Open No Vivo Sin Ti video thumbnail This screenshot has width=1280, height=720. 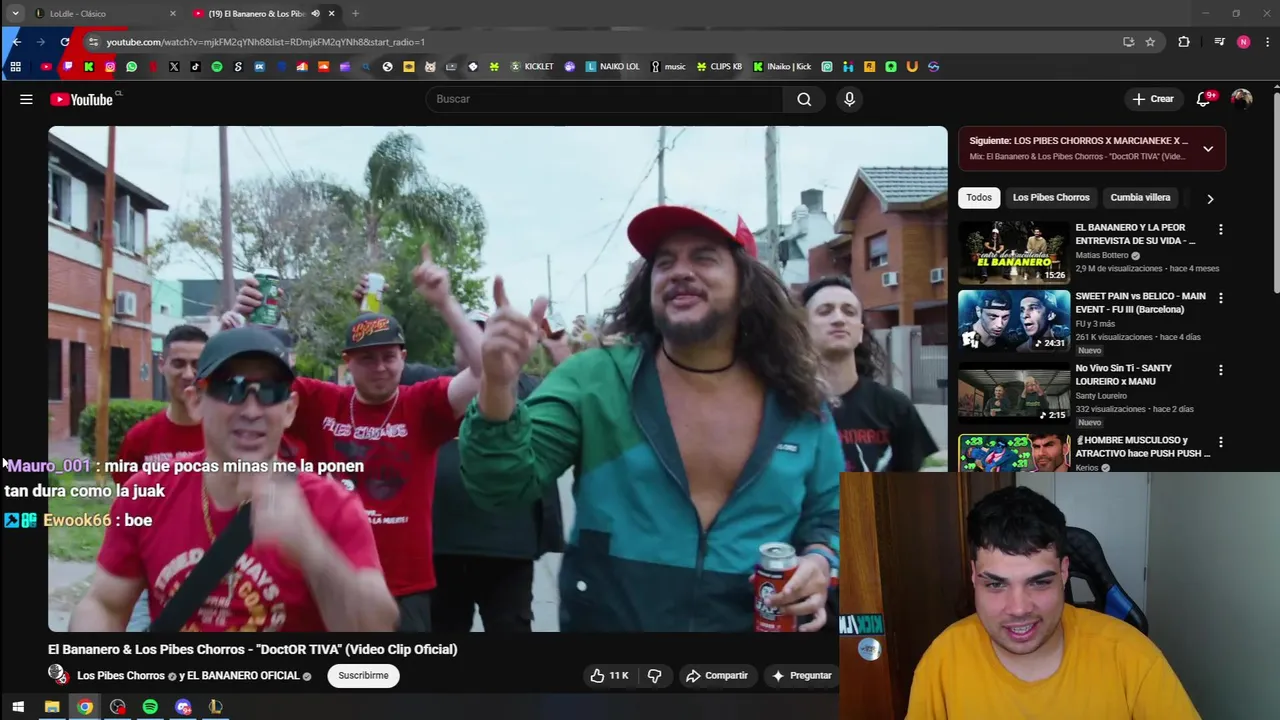[1014, 393]
